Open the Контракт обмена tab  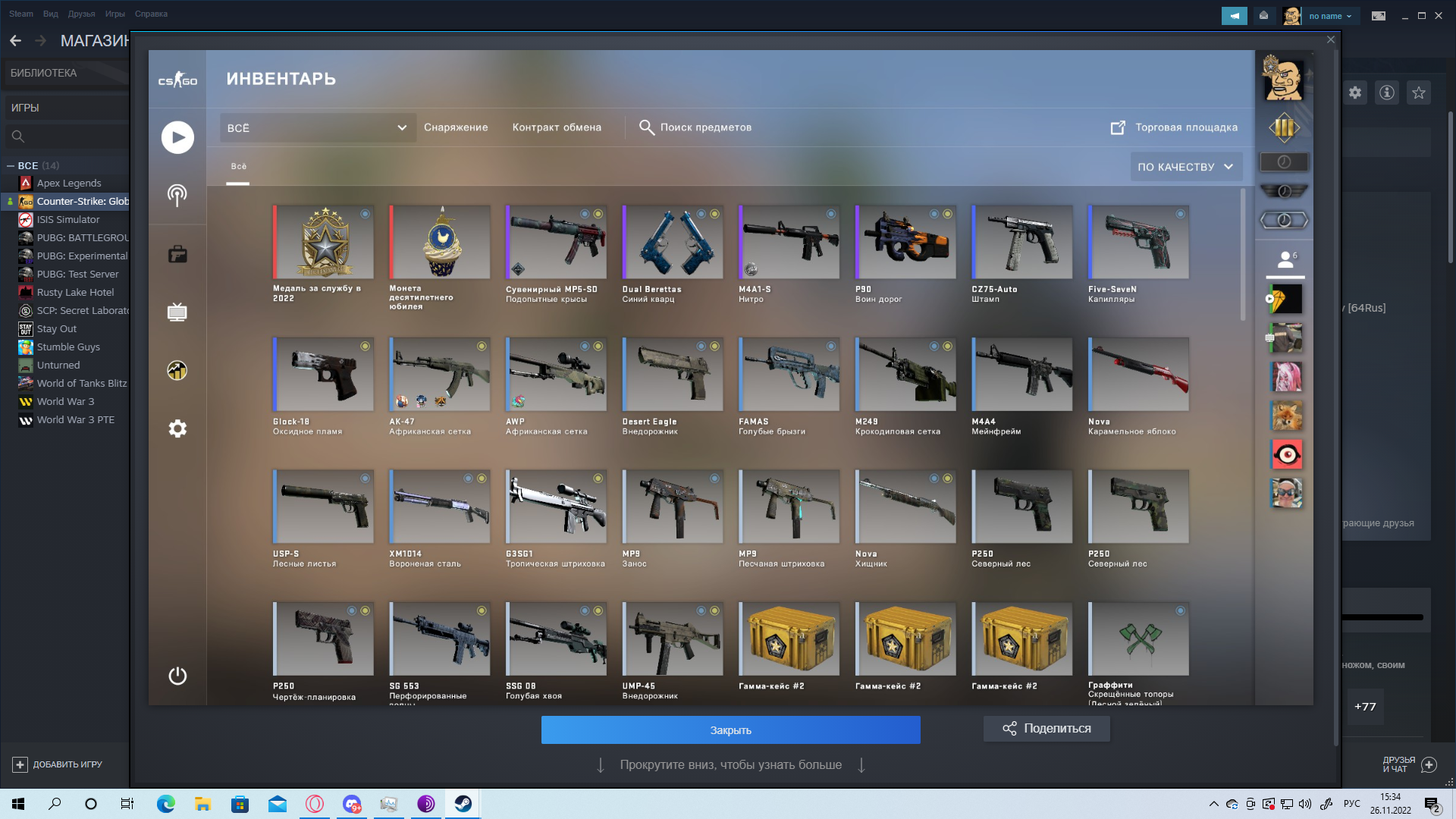coord(557,127)
